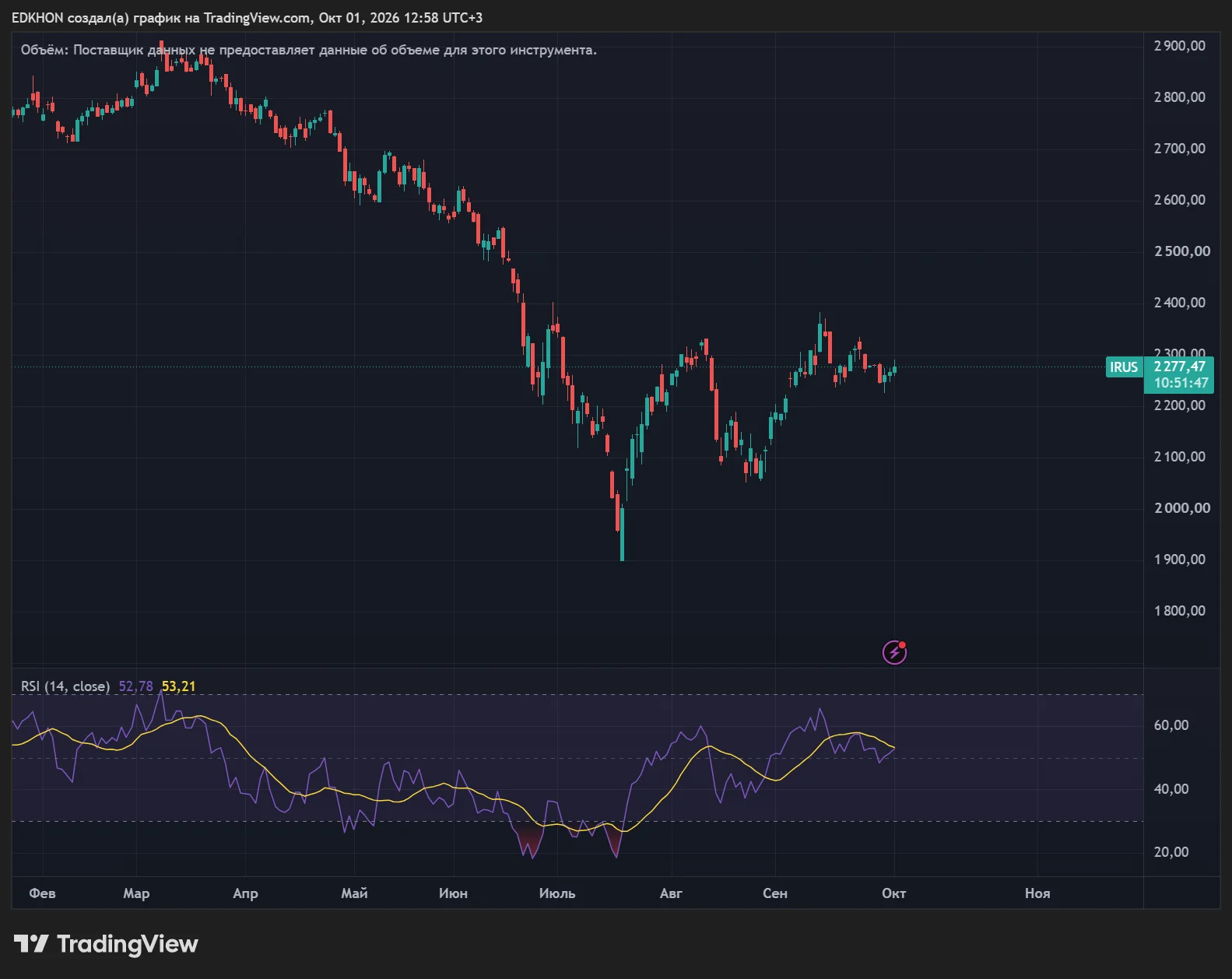Viewport: 1232px width, 979px height.
Task: Select the 2 600,00 price axis label
Action: pos(1180,200)
